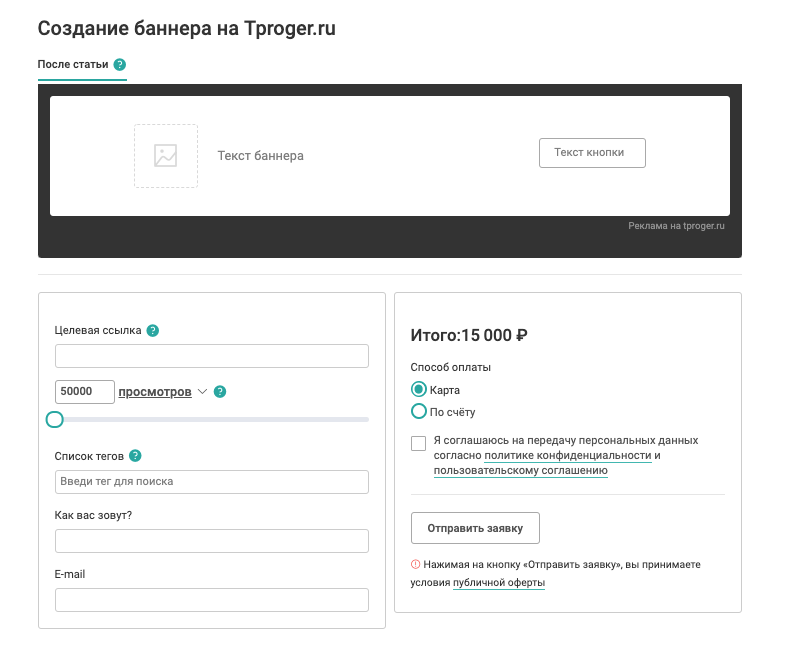This screenshot has width=788, height=647.
Task: Click Текст кнопки banner button
Action: [x=592, y=153]
